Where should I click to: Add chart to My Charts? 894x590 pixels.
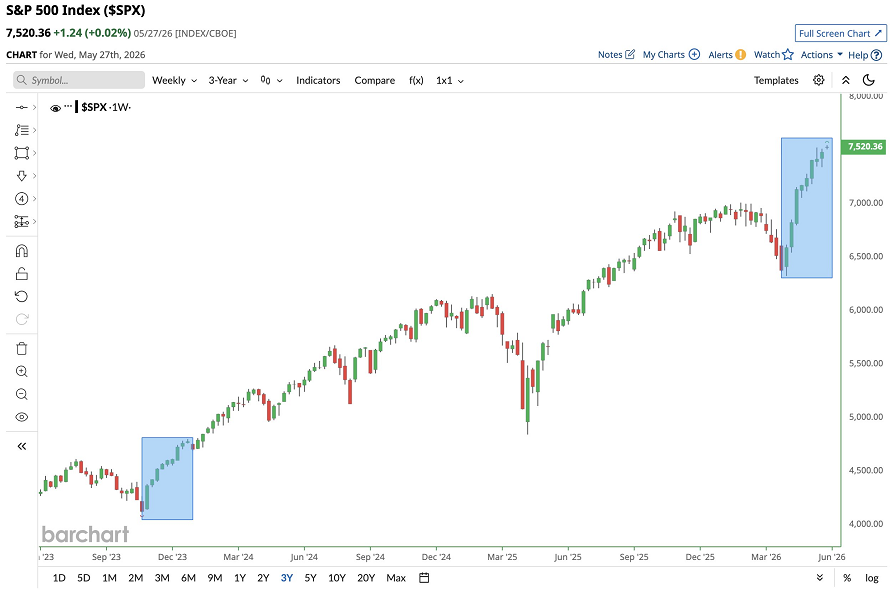[x=671, y=55]
